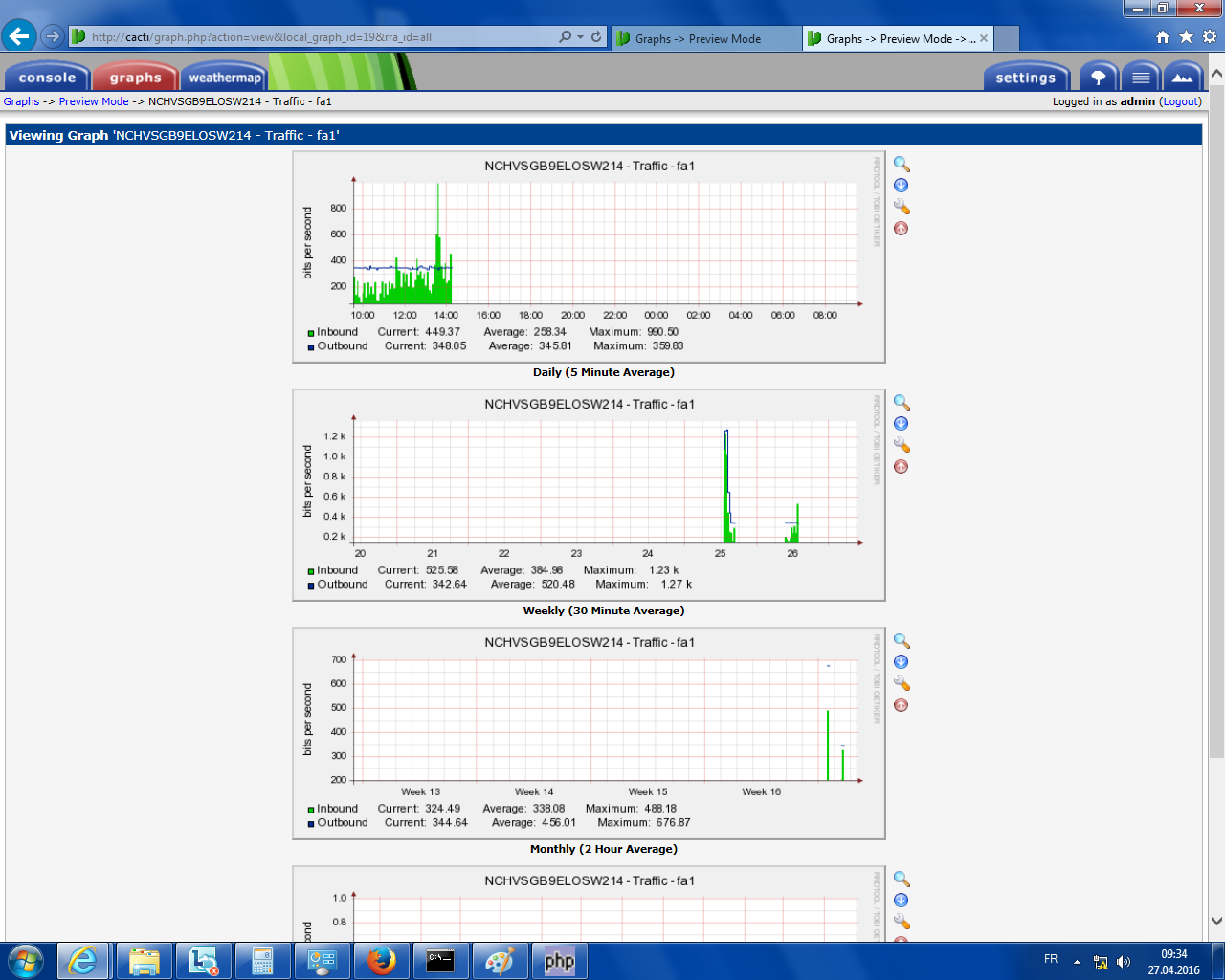Log out via the Logout link
The width and height of the screenshot is (1225, 980).
pos(1180,101)
